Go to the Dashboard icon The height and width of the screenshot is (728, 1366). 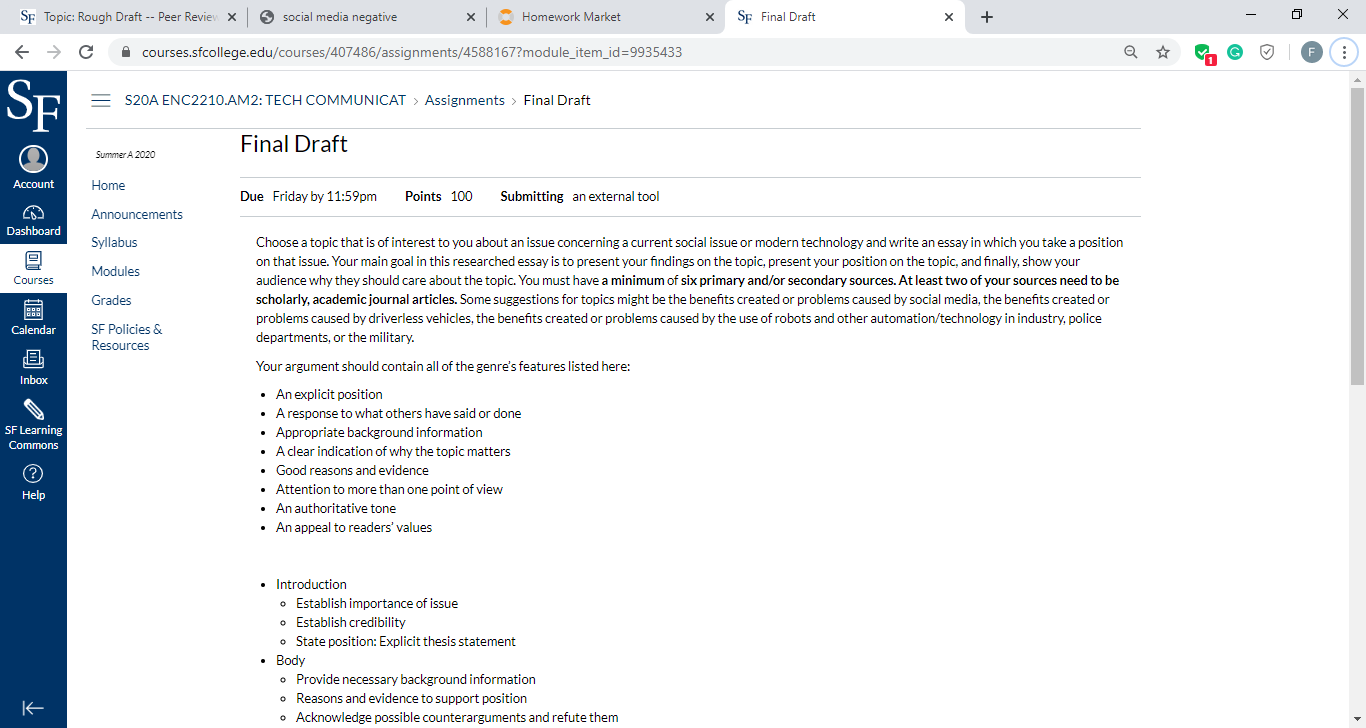tap(33, 213)
